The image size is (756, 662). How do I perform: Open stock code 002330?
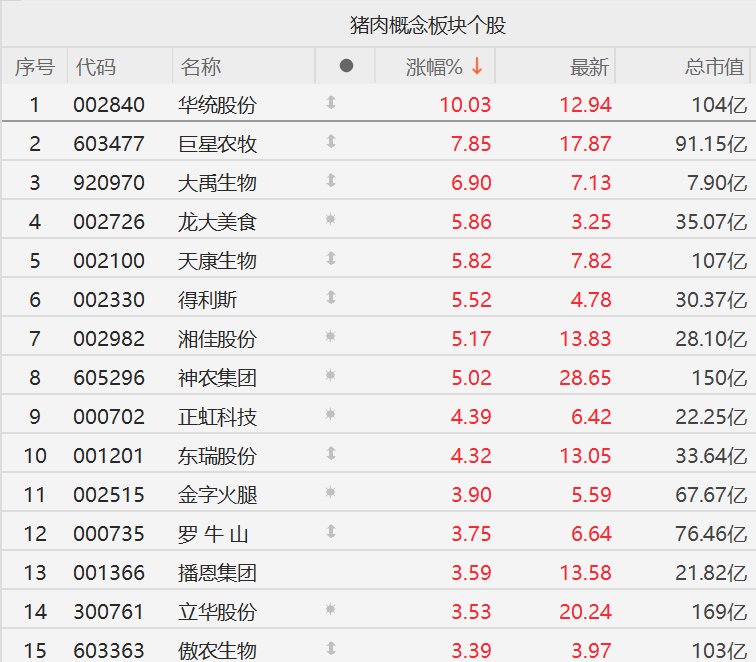pyautogui.click(x=108, y=299)
